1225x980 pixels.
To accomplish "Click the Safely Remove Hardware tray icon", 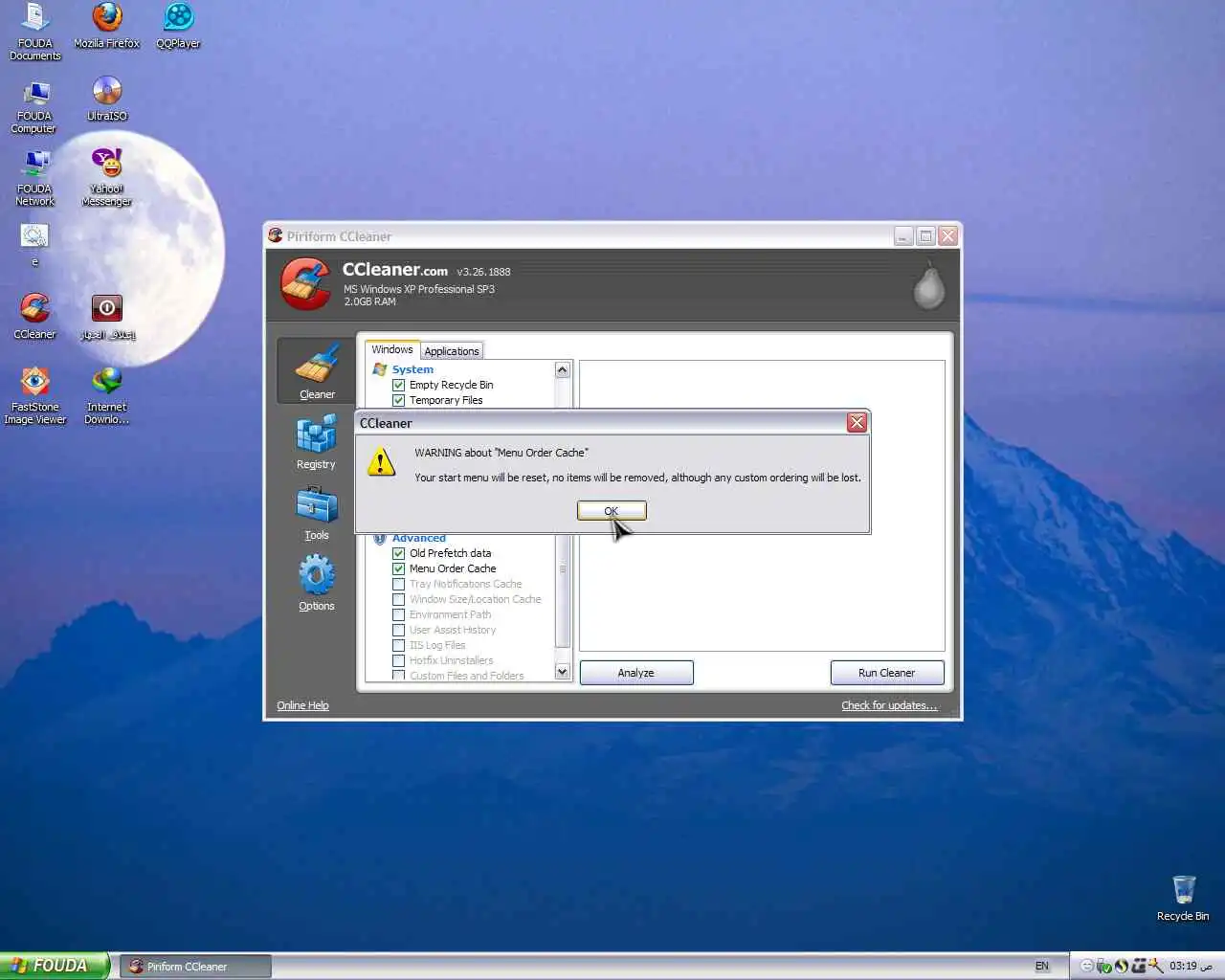I will pyautogui.click(x=1103, y=966).
